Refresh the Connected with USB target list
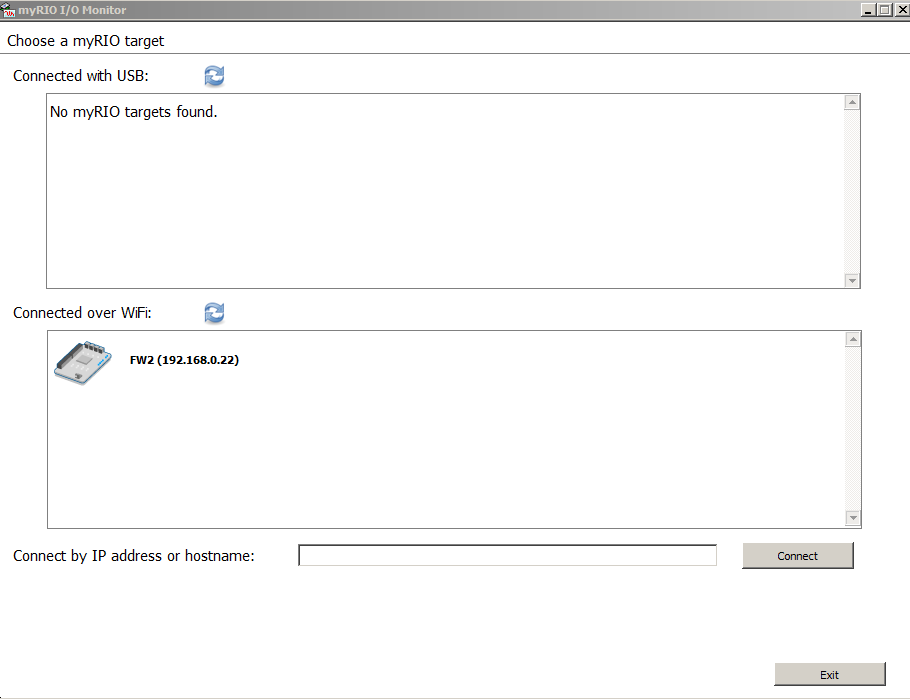 [214, 76]
